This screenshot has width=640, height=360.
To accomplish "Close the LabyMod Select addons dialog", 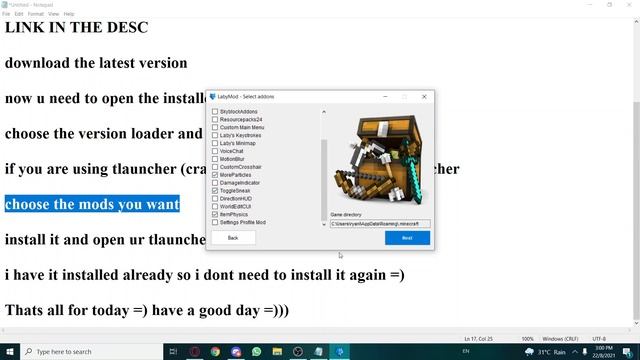I will click(x=424, y=97).
